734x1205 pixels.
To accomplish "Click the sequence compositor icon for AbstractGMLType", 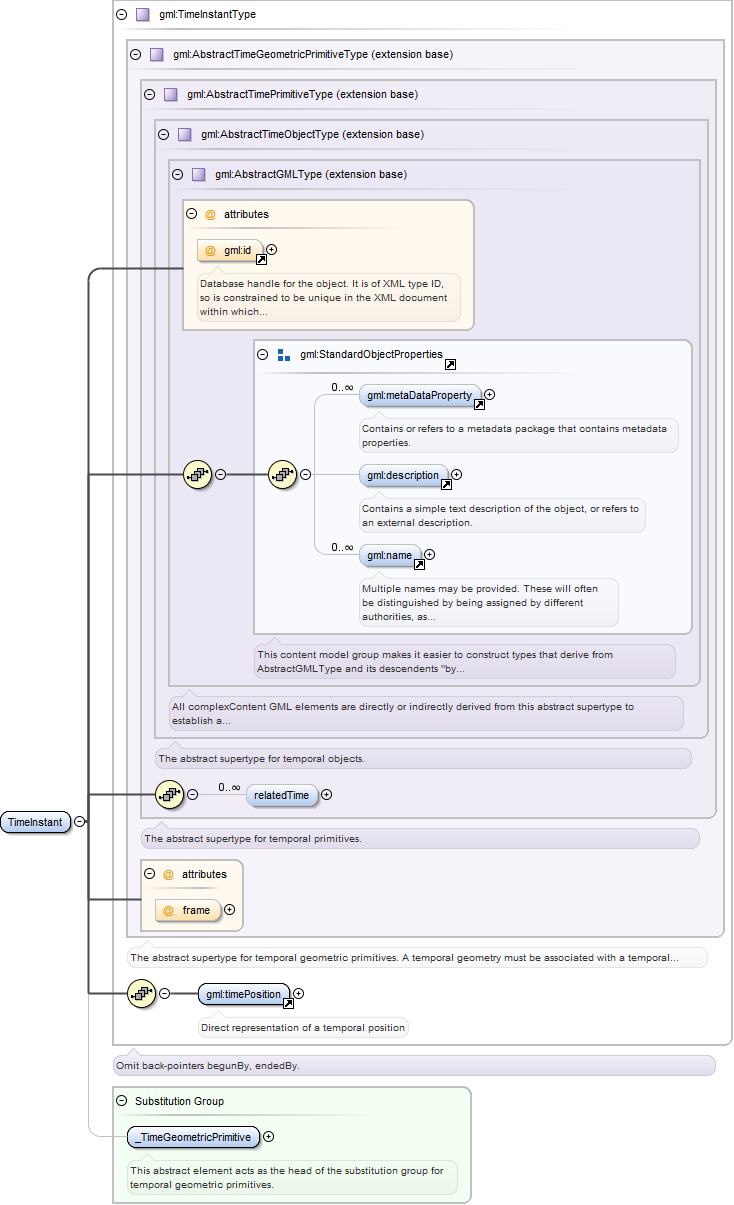I will pos(198,475).
